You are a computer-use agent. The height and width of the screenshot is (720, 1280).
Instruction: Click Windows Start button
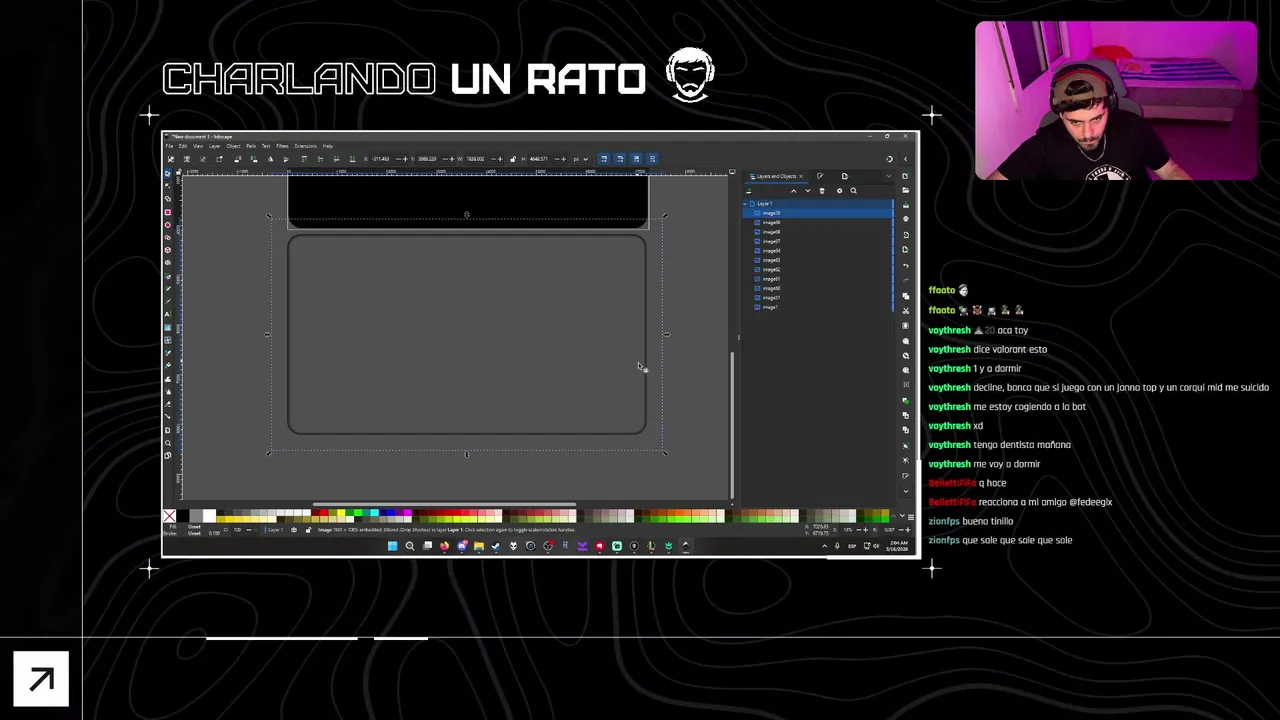coord(393,546)
